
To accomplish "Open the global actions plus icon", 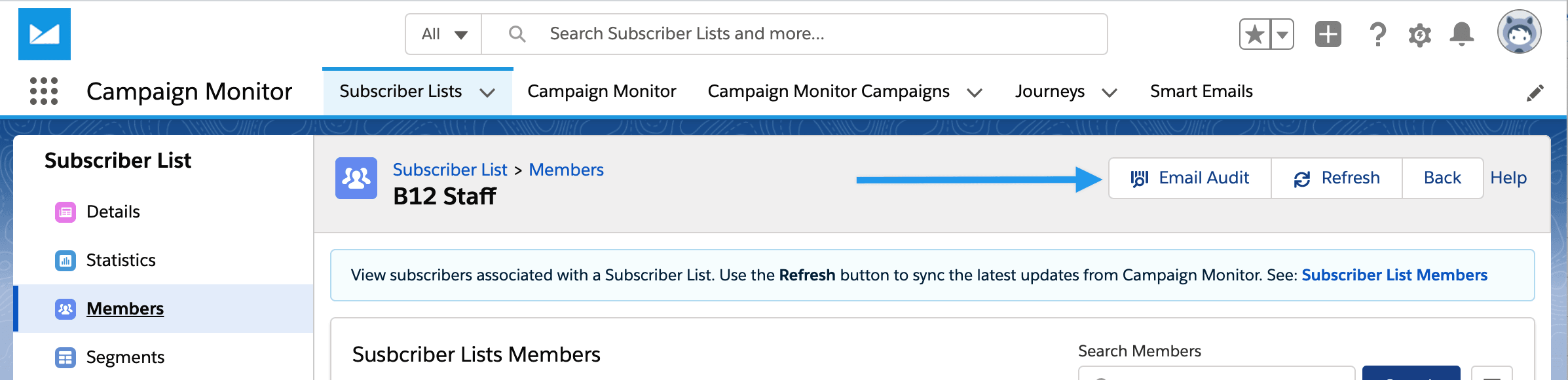I will 1328,34.
